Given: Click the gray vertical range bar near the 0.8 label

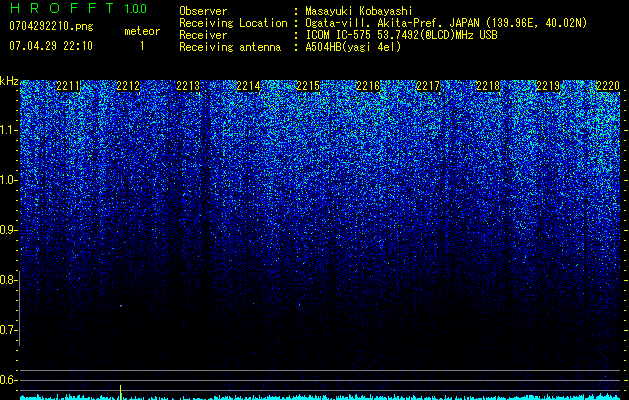Looking at the screenshot, I should pyautogui.click(x=19, y=308).
